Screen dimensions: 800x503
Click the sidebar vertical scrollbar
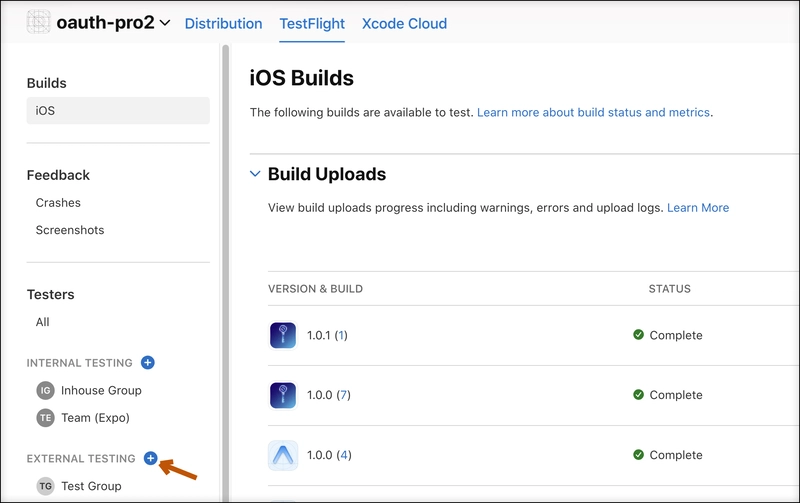(x=225, y=270)
